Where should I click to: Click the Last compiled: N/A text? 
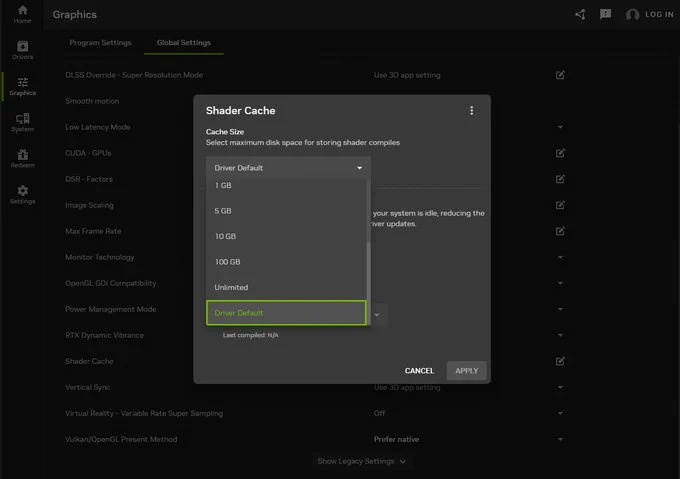251,335
